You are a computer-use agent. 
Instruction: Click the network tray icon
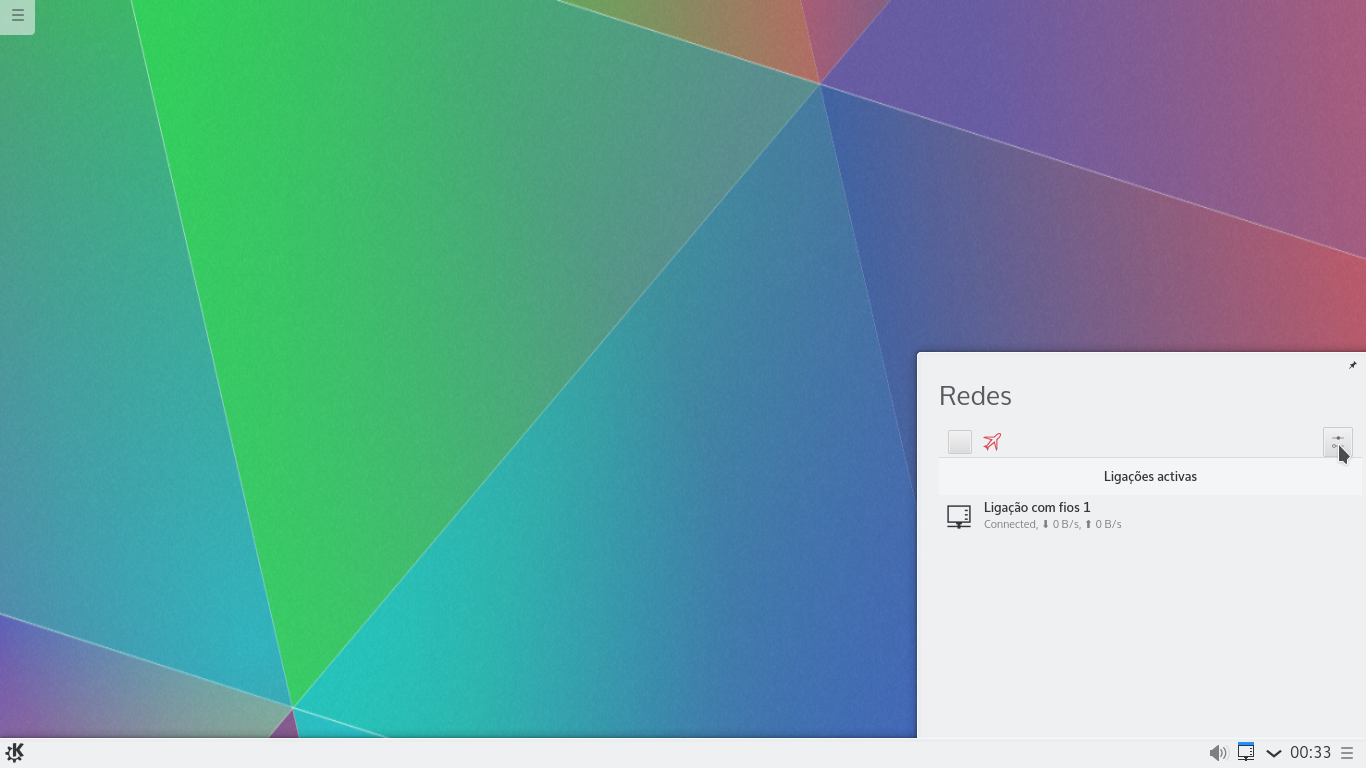[x=1246, y=752]
